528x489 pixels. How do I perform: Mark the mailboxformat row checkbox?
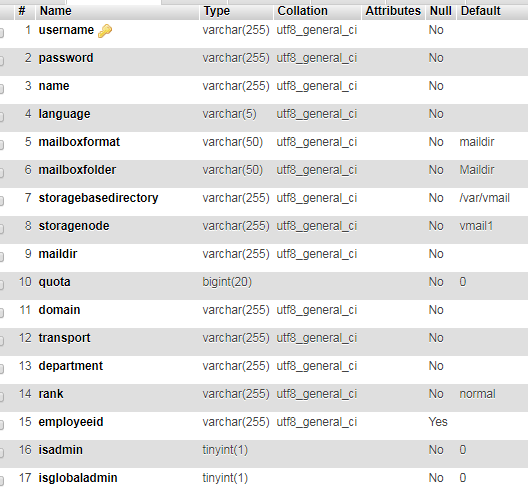[x=1, y=145]
